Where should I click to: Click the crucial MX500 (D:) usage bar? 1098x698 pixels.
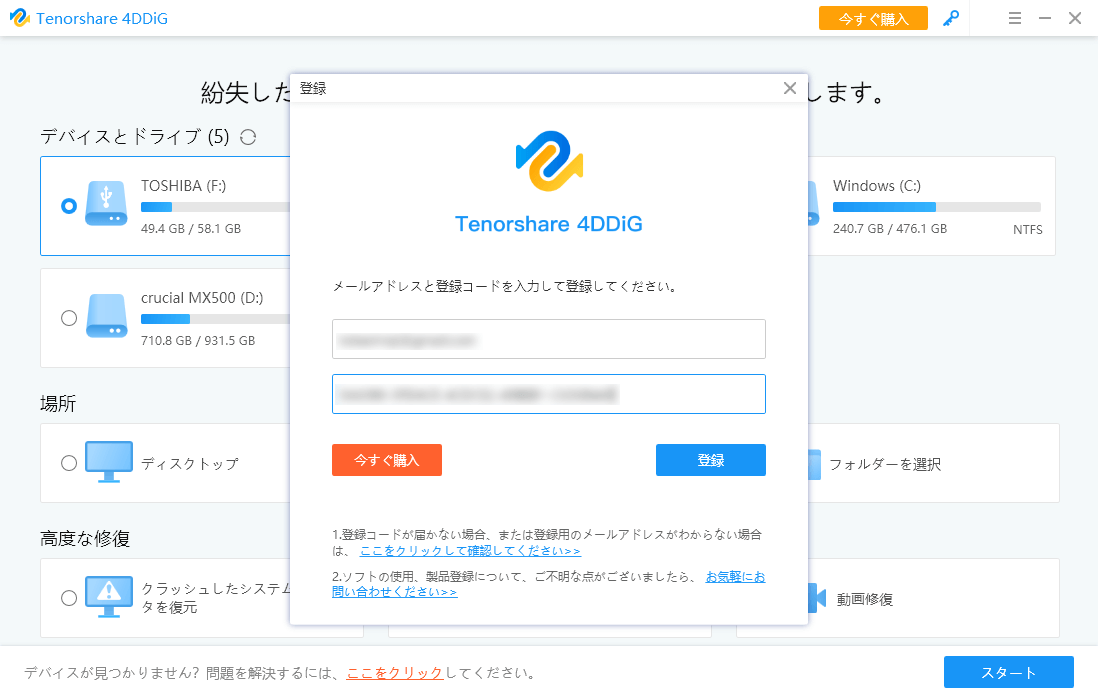click(x=216, y=319)
